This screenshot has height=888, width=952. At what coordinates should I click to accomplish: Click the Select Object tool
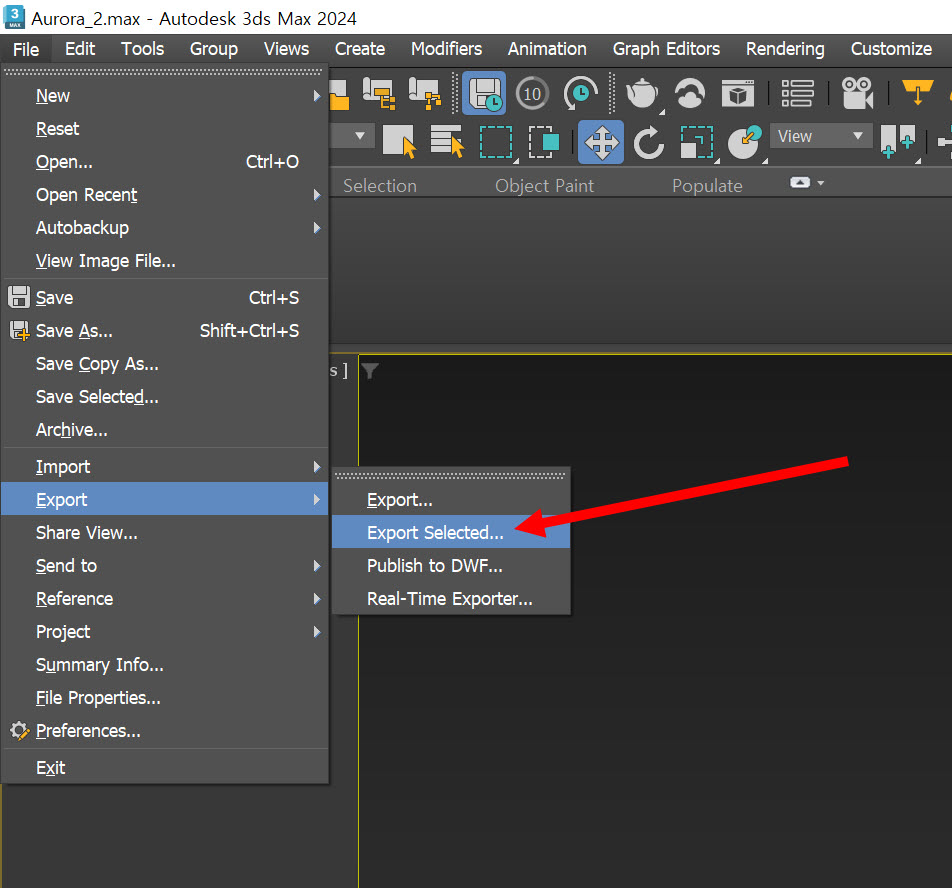[400, 142]
